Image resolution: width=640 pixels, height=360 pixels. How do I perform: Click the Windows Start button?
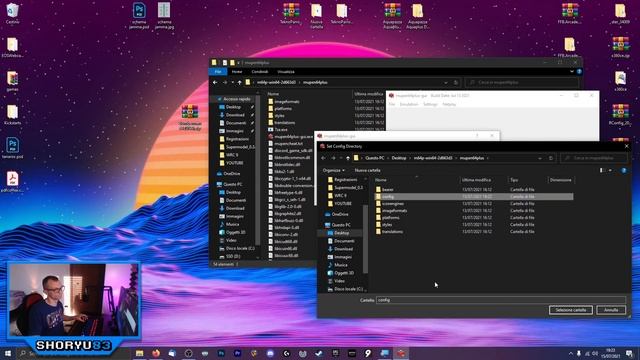(8, 353)
